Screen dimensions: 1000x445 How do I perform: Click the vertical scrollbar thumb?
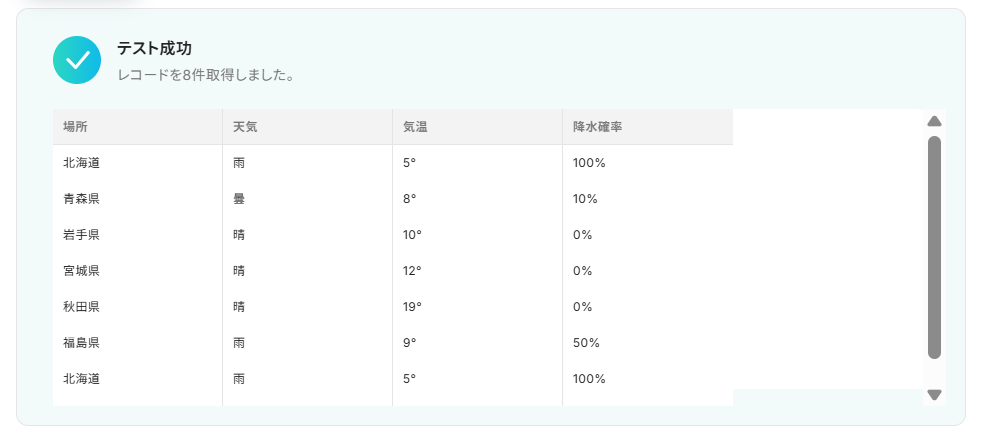(934, 247)
